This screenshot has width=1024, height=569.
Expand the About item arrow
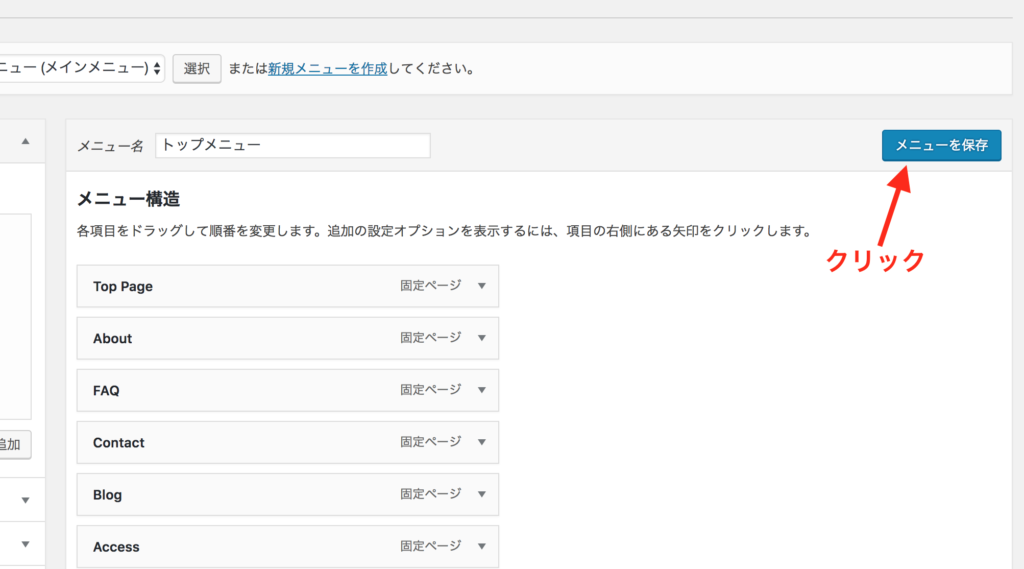(x=481, y=338)
